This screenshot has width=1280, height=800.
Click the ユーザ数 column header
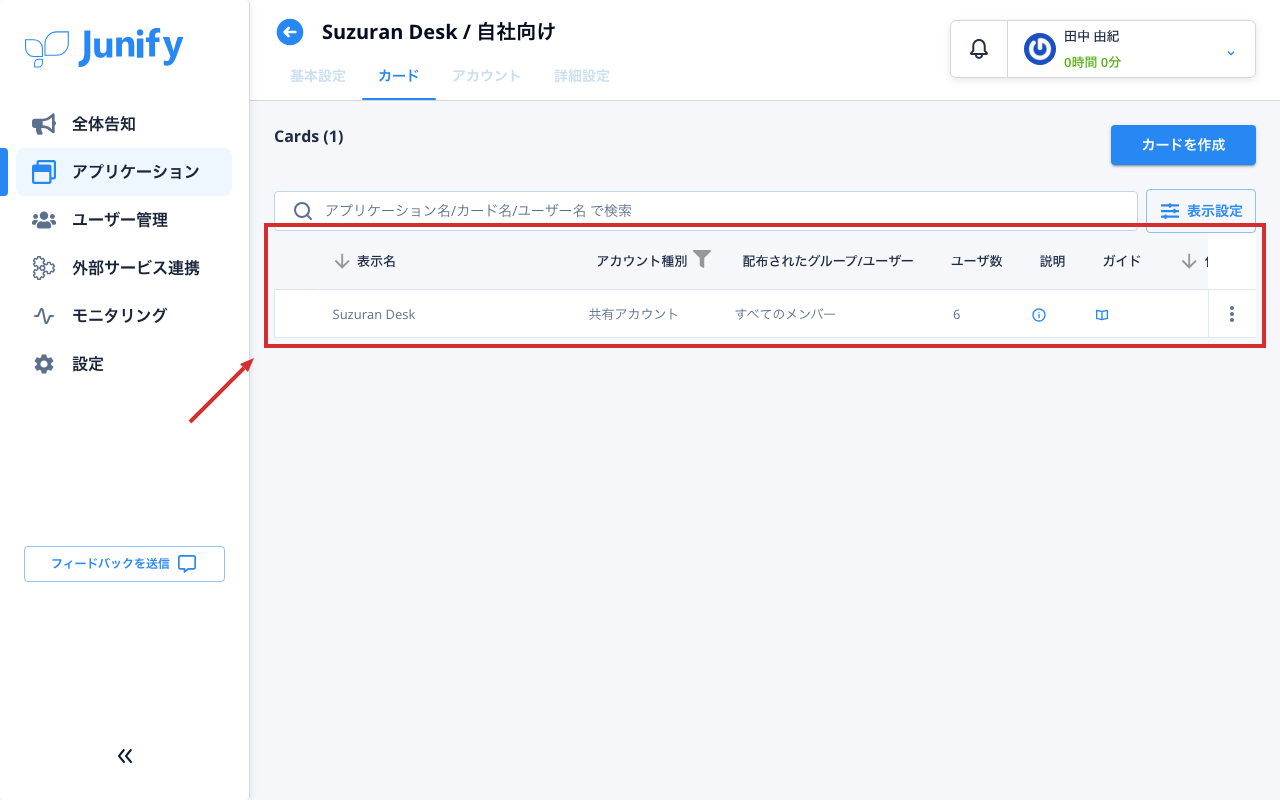point(976,261)
